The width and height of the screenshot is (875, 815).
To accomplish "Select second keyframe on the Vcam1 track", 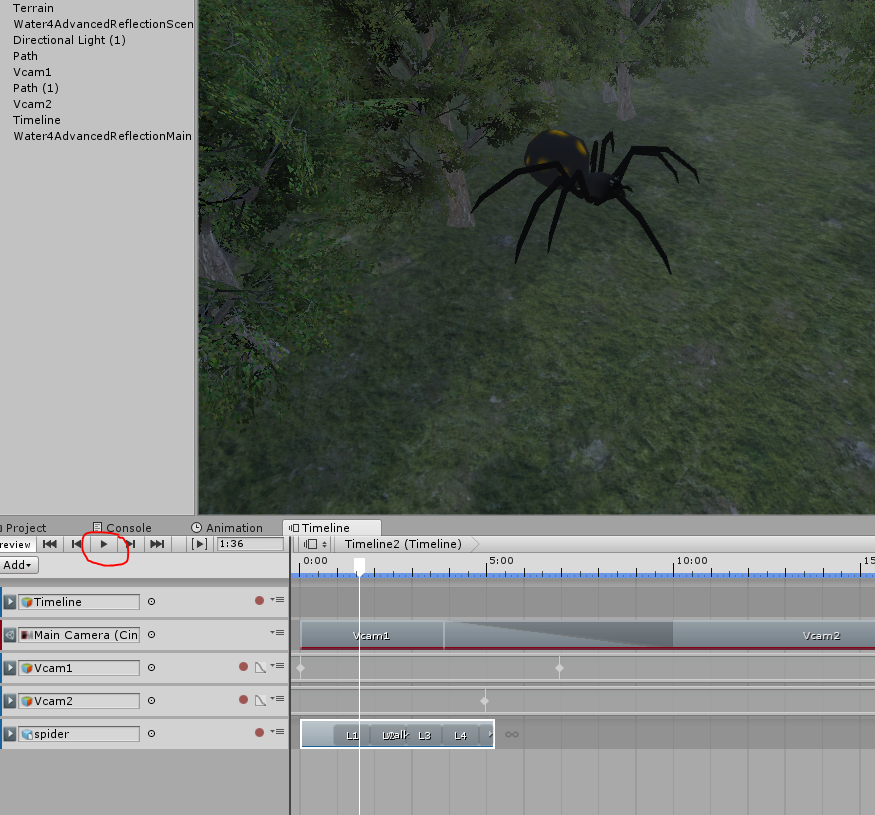I will (x=559, y=668).
